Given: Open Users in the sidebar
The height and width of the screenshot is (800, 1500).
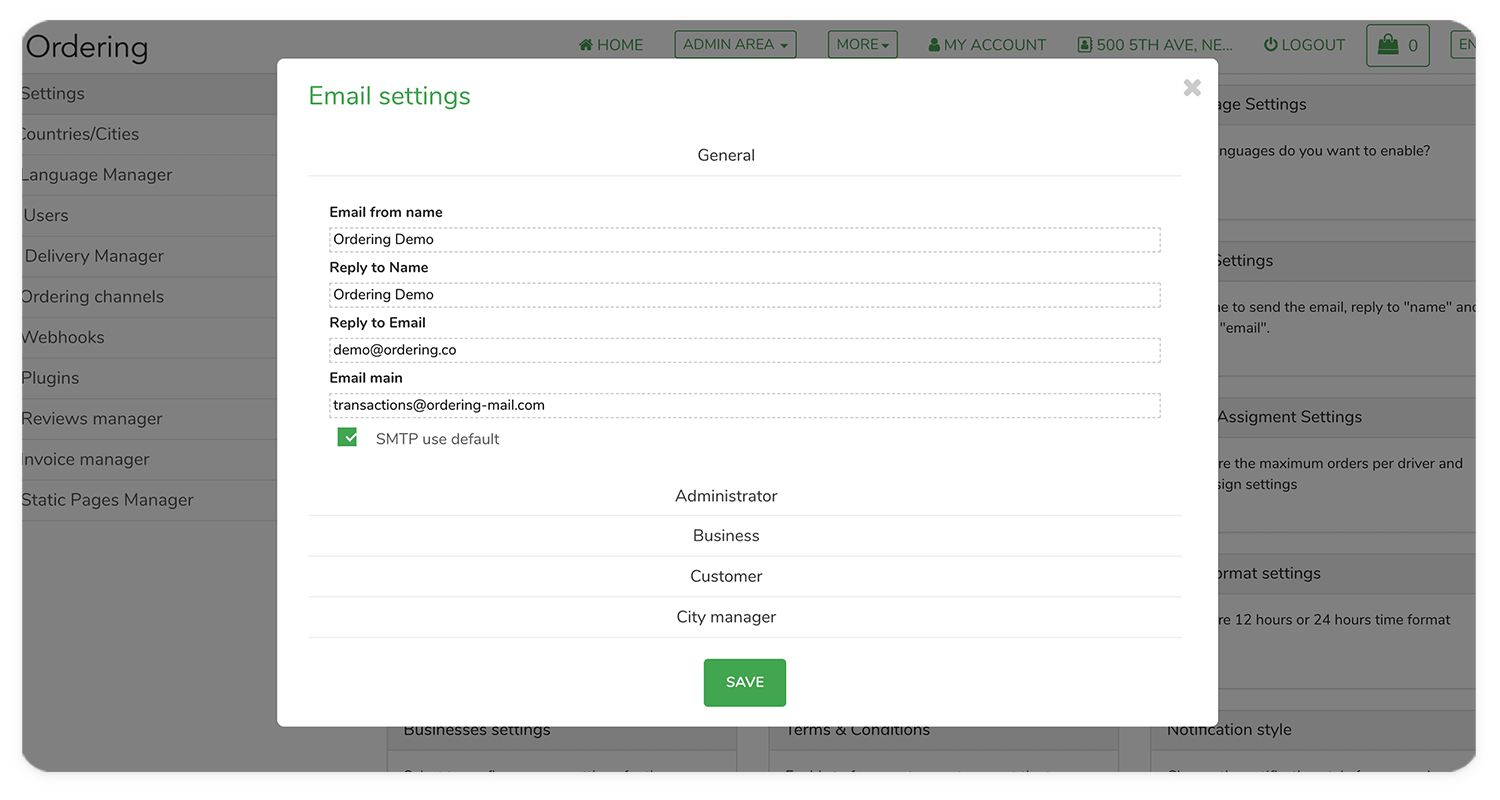Looking at the screenshot, I should [x=150, y=215].
